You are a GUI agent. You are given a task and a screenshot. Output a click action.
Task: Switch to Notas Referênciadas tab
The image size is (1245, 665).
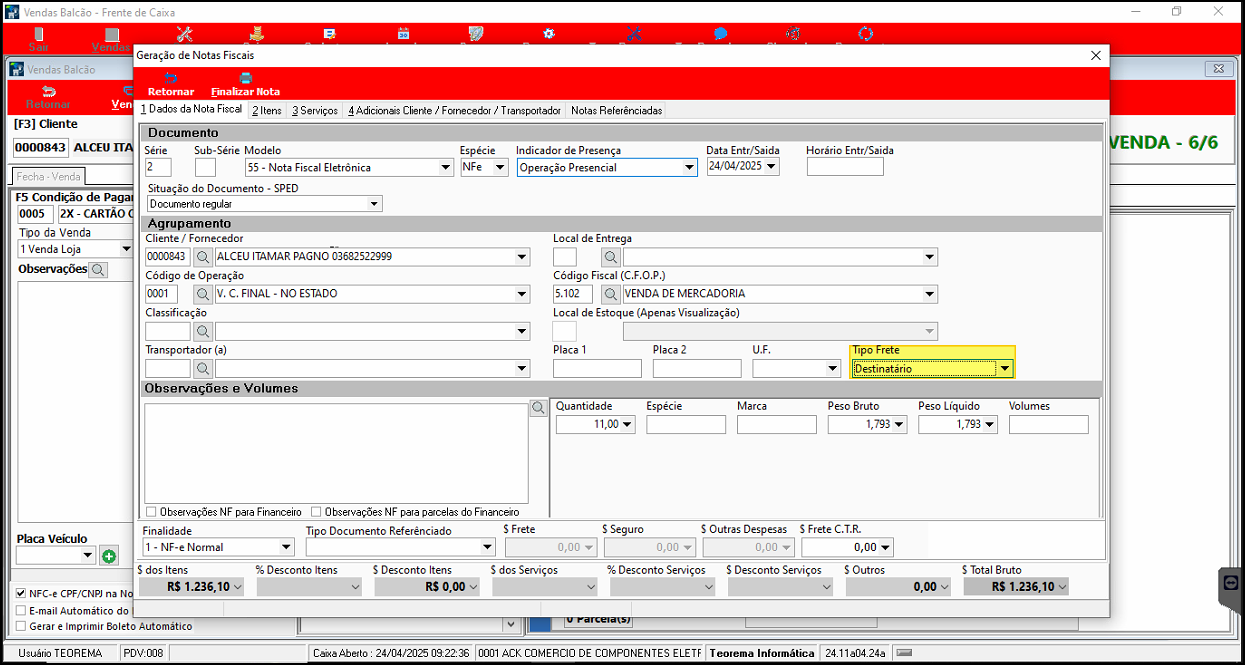coord(616,110)
